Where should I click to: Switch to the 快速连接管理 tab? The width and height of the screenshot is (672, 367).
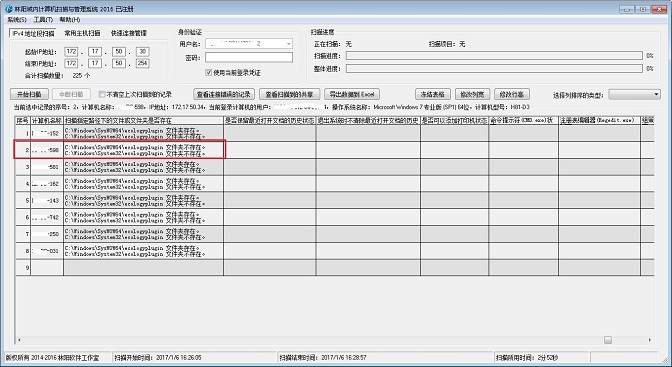[129, 33]
